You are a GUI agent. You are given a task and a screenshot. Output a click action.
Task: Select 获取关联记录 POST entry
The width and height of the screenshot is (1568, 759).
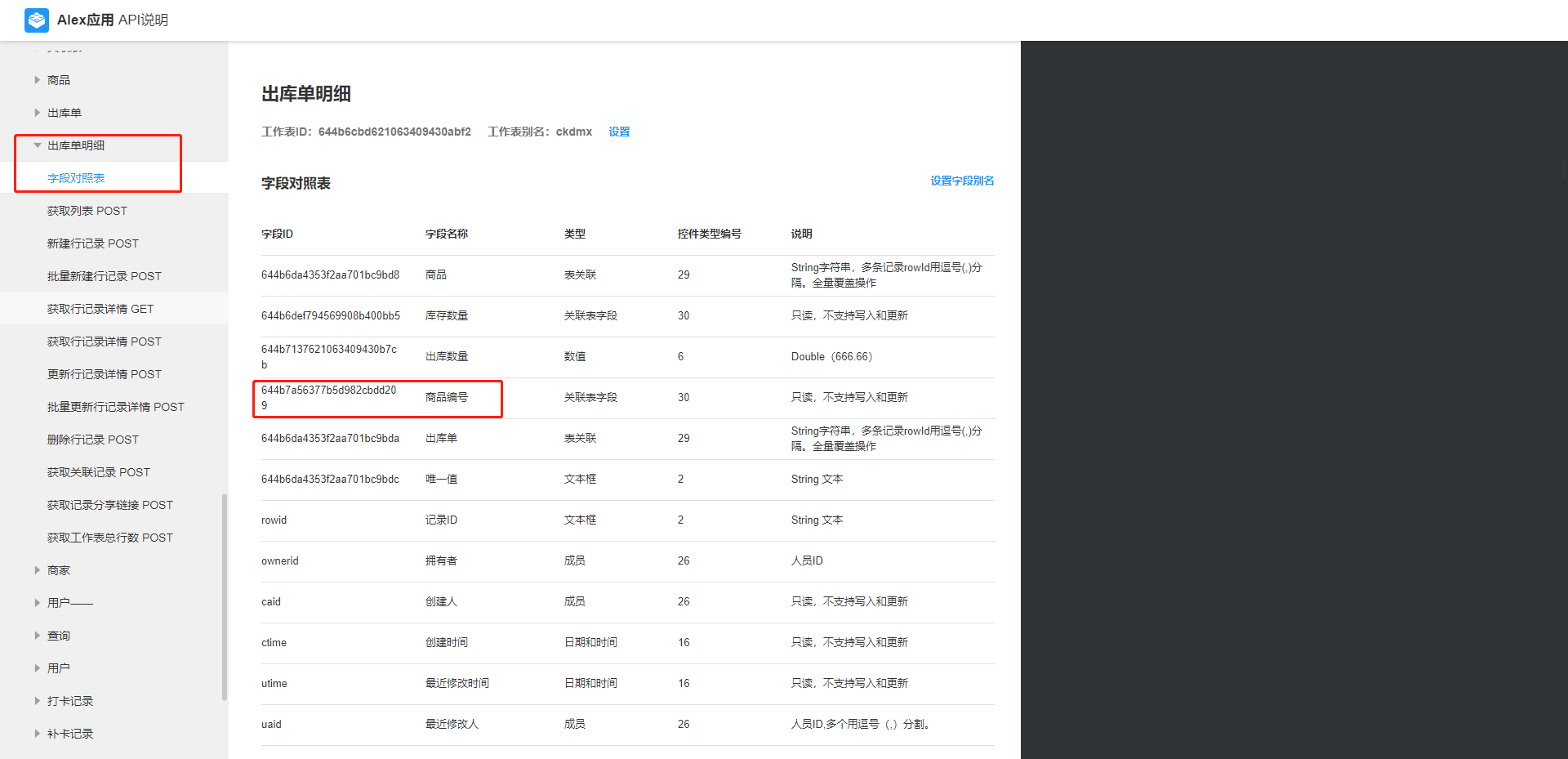(x=99, y=472)
